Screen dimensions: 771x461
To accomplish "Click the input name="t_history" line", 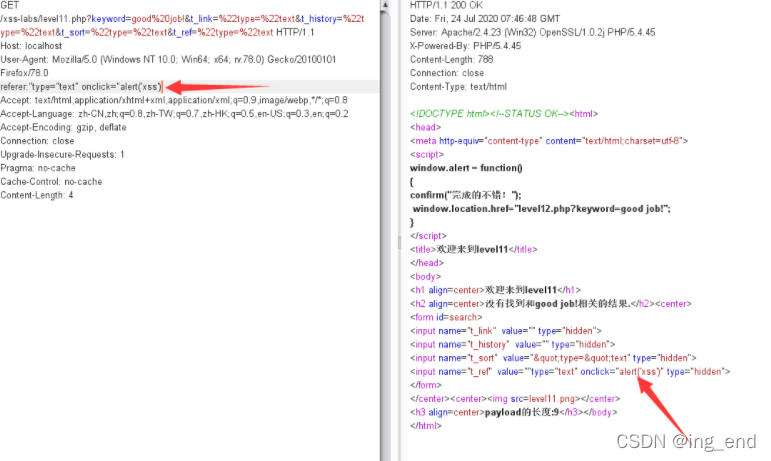I will (512, 345).
